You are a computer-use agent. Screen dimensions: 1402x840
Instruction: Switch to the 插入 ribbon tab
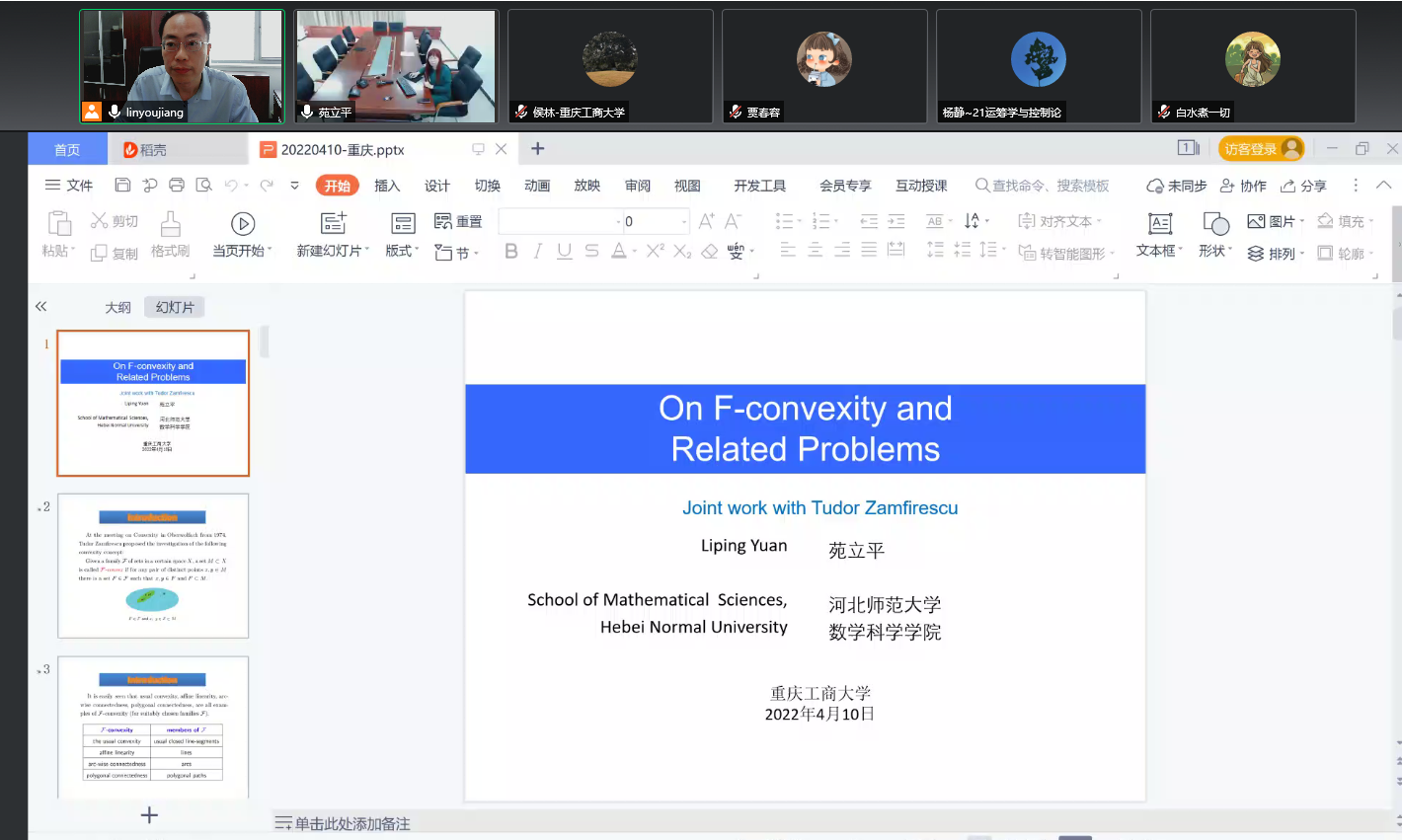[387, 186]
